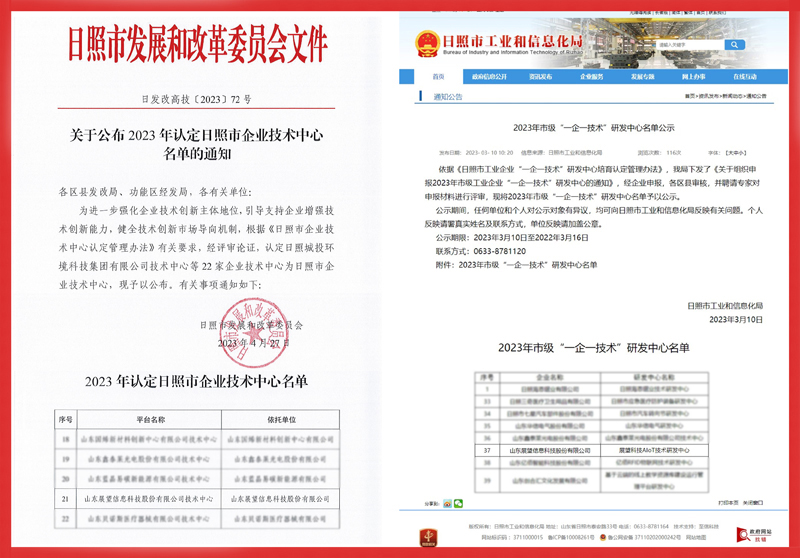Image resolution: width=800 pixels, height=558 pixels.
Task: Open the 资讯发布 navigation tab
Action: [x=541, y=76]
